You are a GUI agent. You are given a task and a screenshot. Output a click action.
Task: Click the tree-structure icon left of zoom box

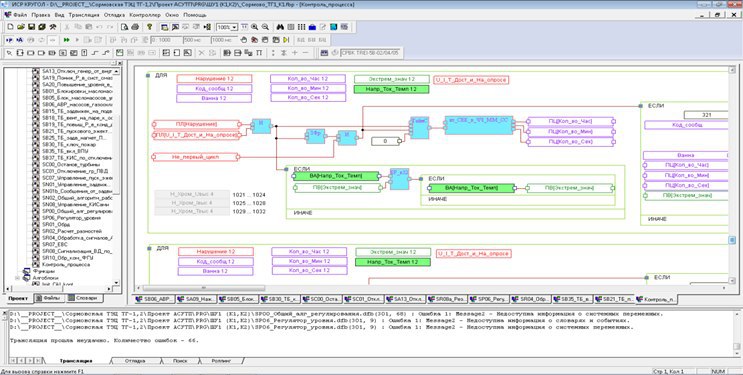[x=207, y=27]
